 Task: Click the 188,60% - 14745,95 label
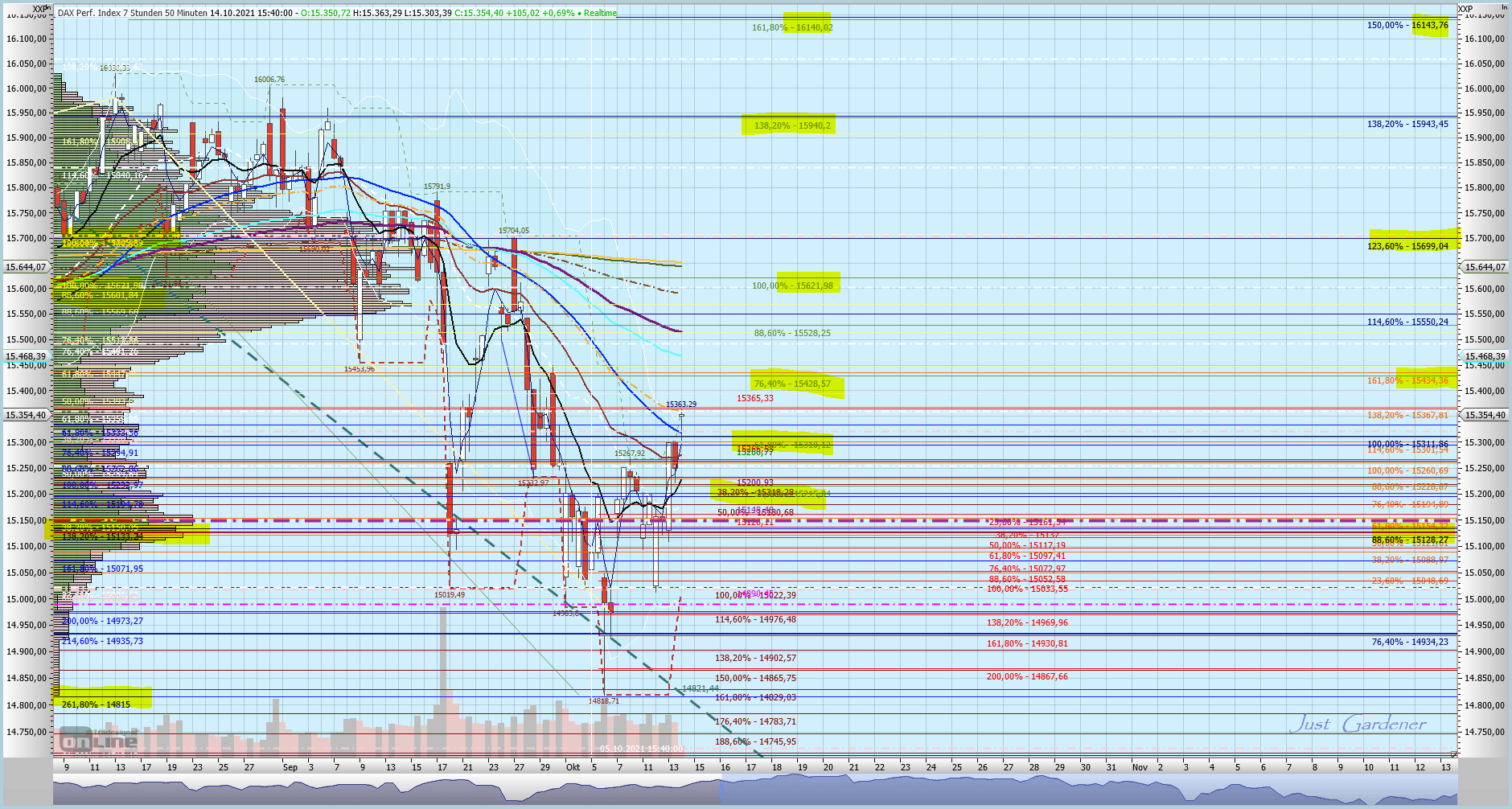coord(755,741)
